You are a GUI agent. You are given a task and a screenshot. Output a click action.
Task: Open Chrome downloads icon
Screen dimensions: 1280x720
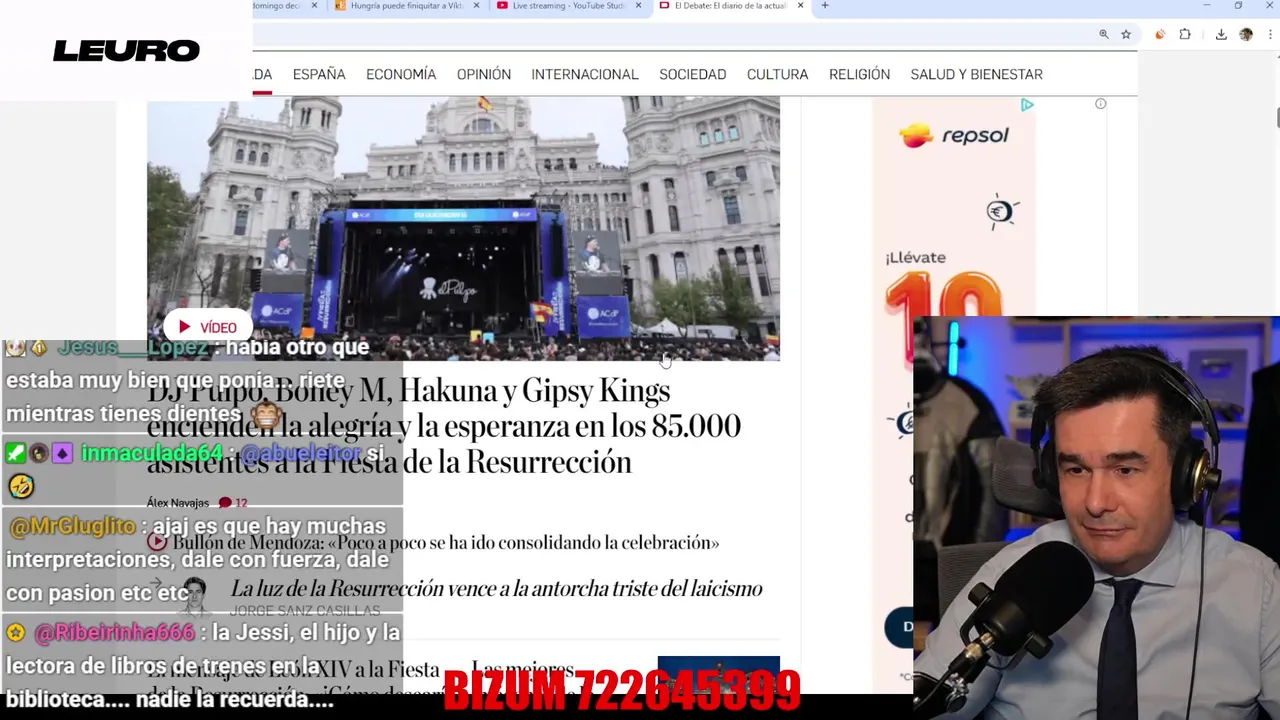pyautogui.click(x=1221, y=34)
